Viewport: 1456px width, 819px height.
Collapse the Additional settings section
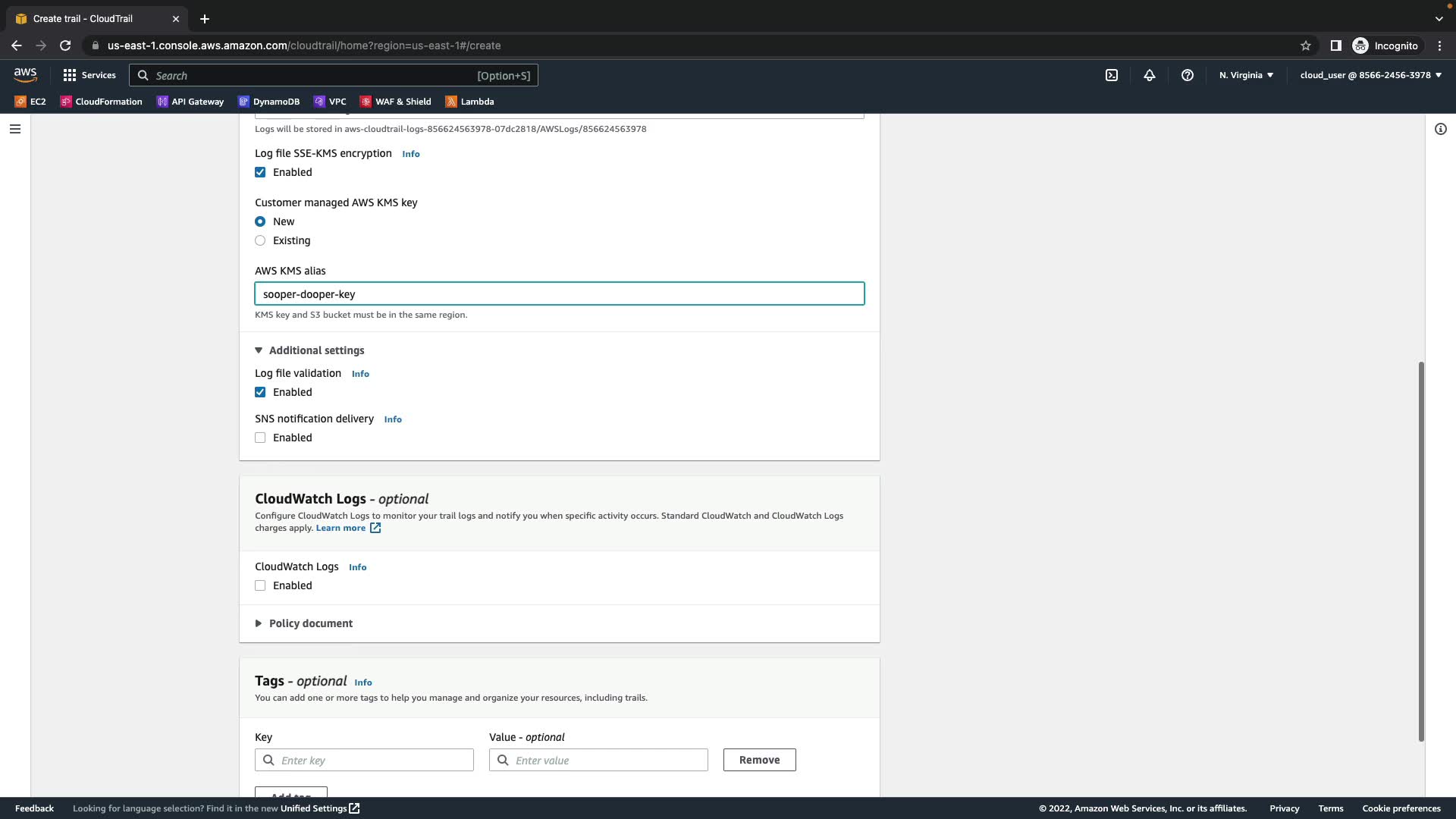309,350
